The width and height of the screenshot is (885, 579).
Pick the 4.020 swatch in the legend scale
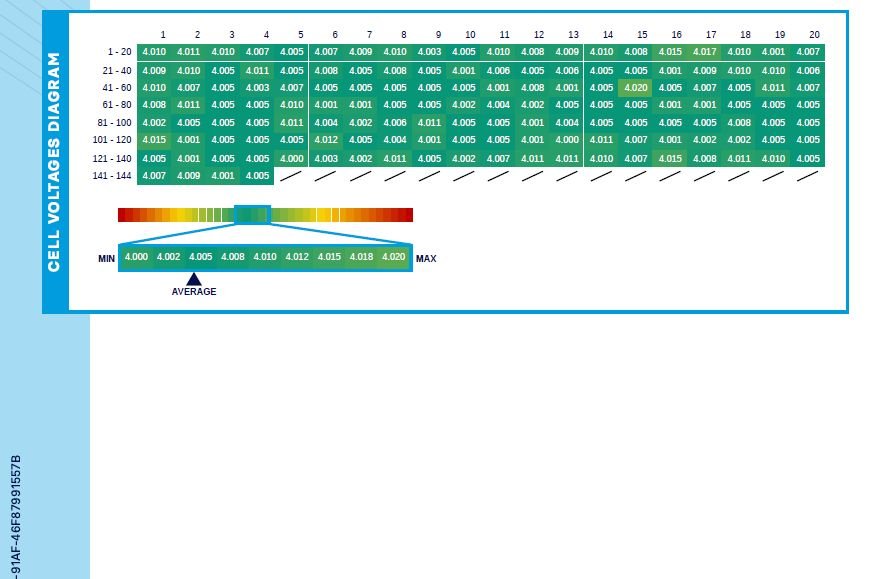click(394, 257)
